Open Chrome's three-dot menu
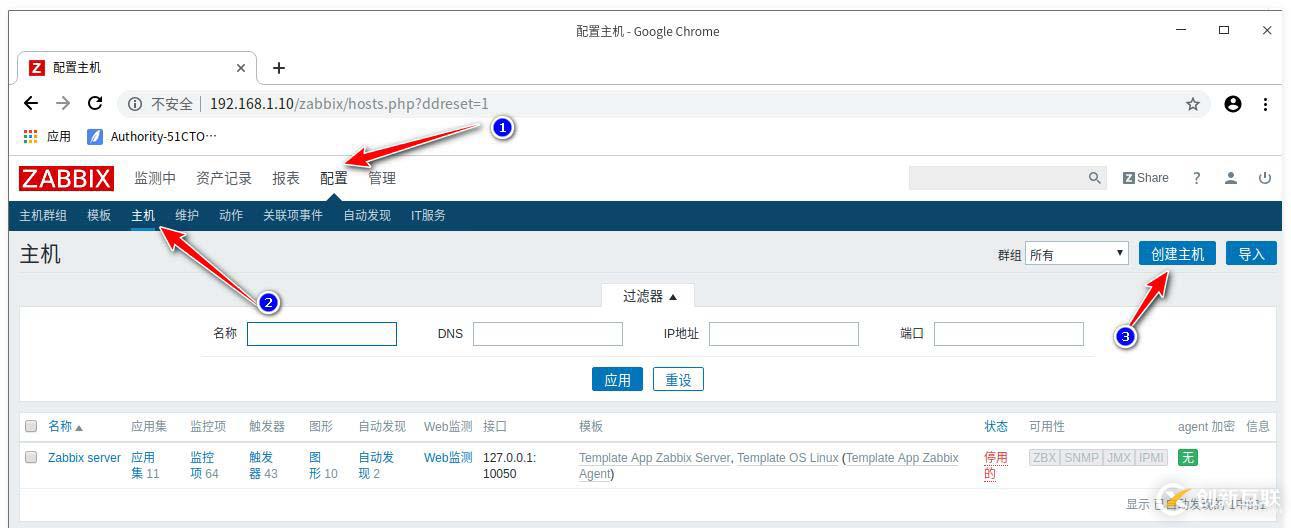The height and width of the screenshot is (528, 1291). pos(1265,104)
